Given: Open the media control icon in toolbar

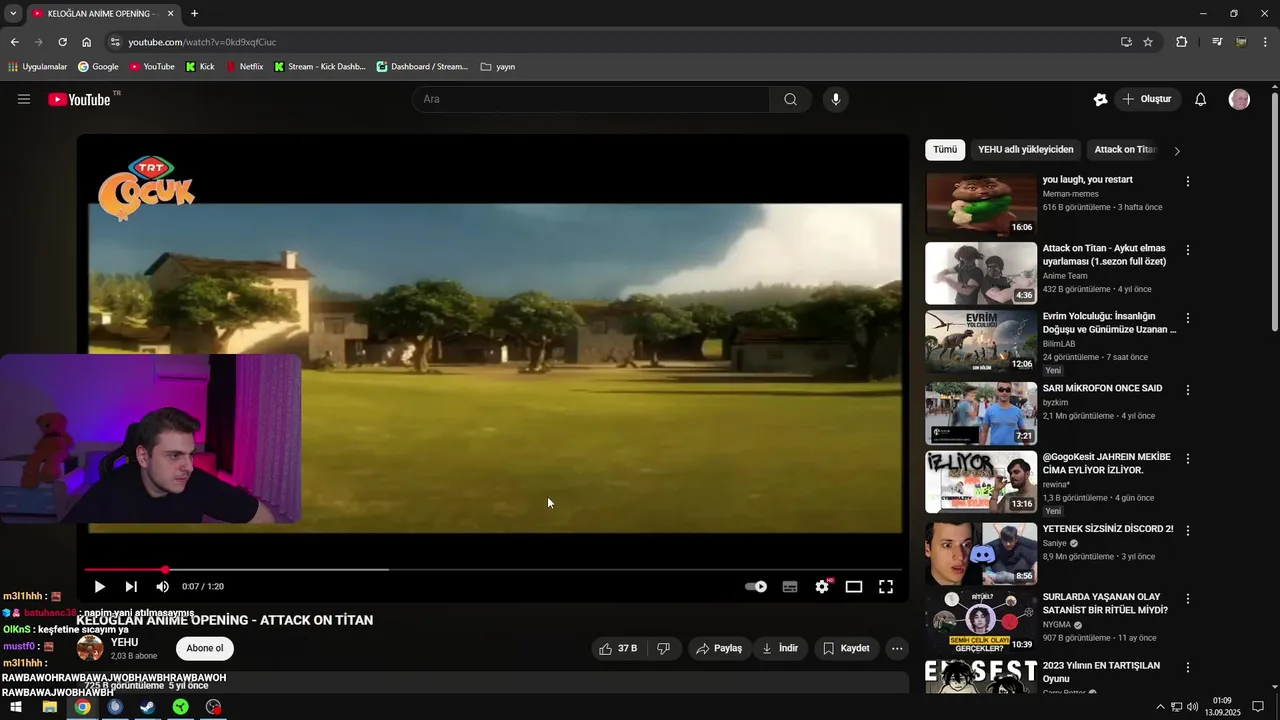Looking at the screenshot, I should point(1217,42).
